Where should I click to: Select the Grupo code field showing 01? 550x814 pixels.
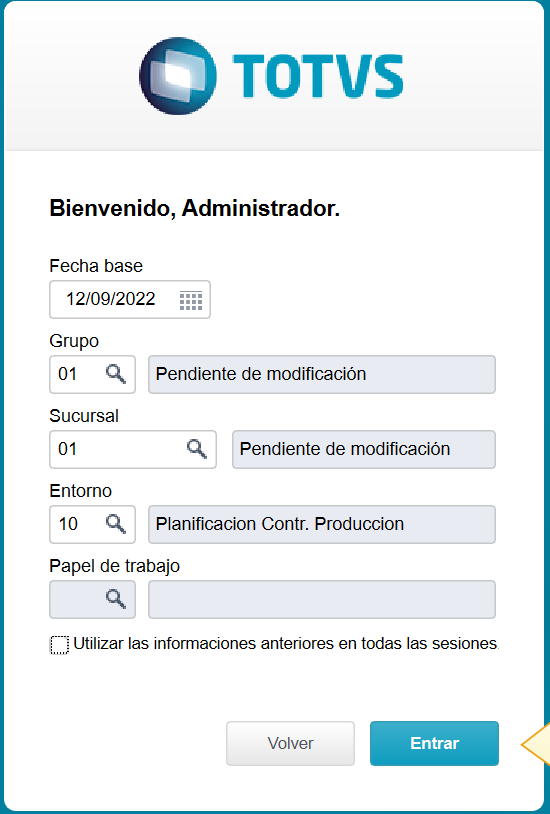pos(92,374)
